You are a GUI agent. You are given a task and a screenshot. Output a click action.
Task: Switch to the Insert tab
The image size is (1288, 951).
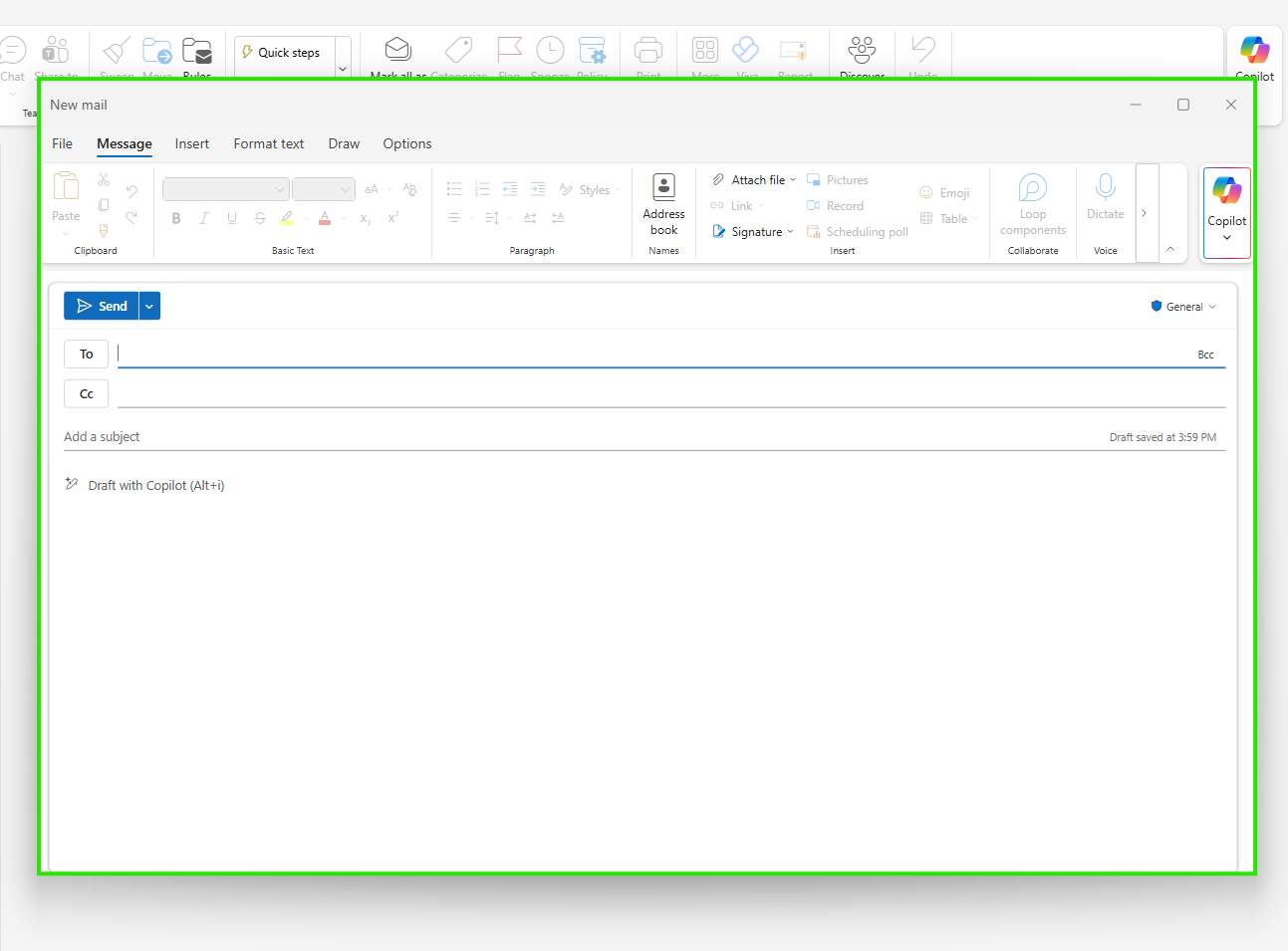click(x=192, y=143)
